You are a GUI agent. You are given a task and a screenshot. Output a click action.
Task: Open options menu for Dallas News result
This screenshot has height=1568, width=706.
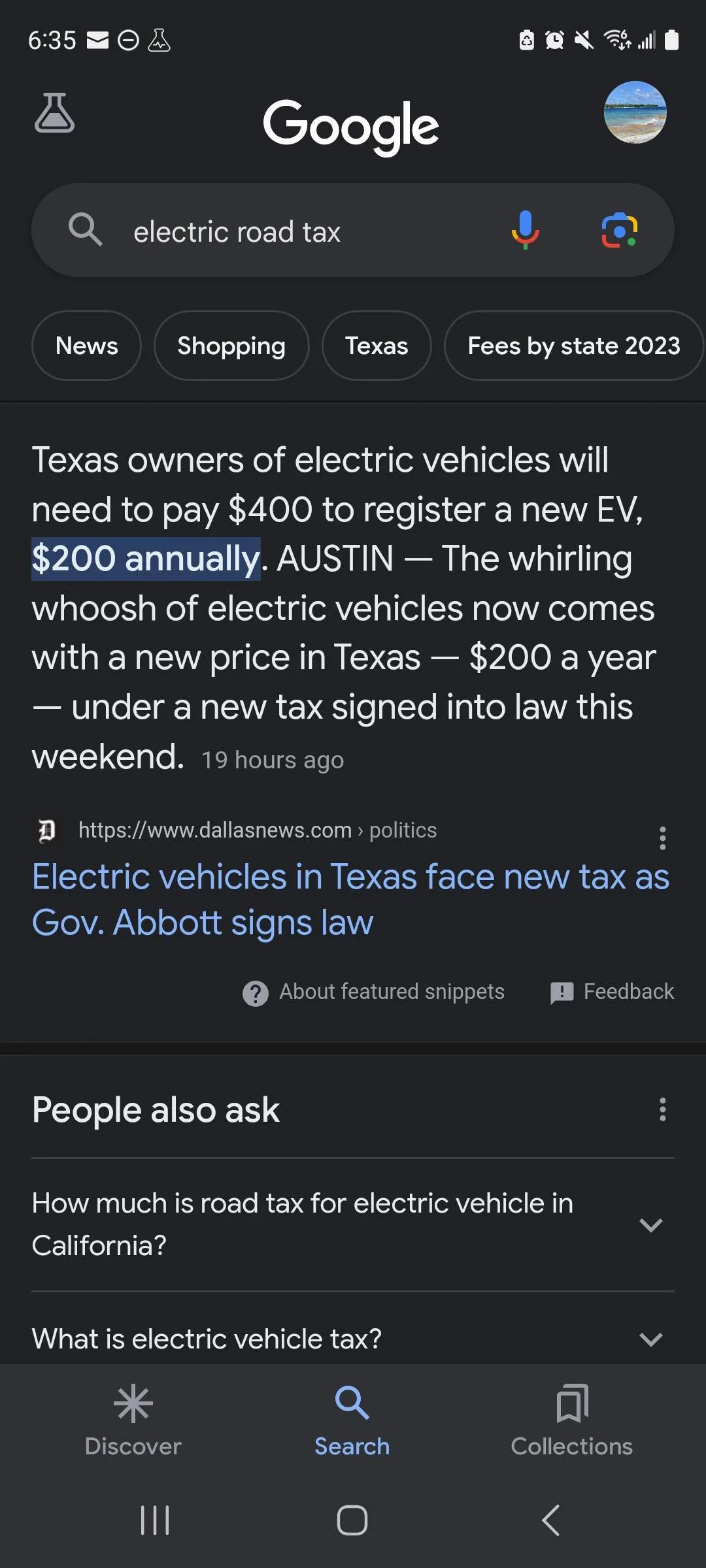[x=662, y=838]
